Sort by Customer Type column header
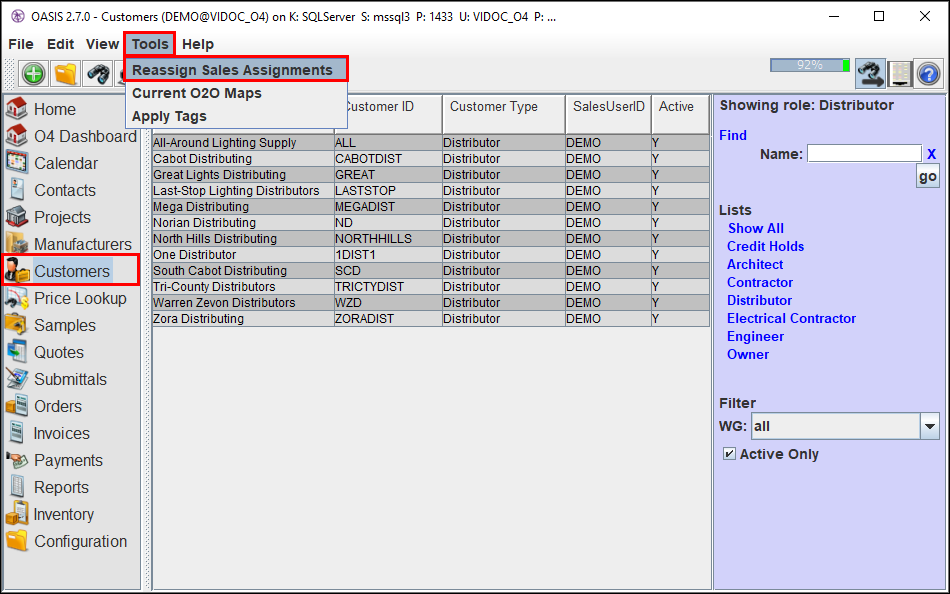 pos(503,114)
